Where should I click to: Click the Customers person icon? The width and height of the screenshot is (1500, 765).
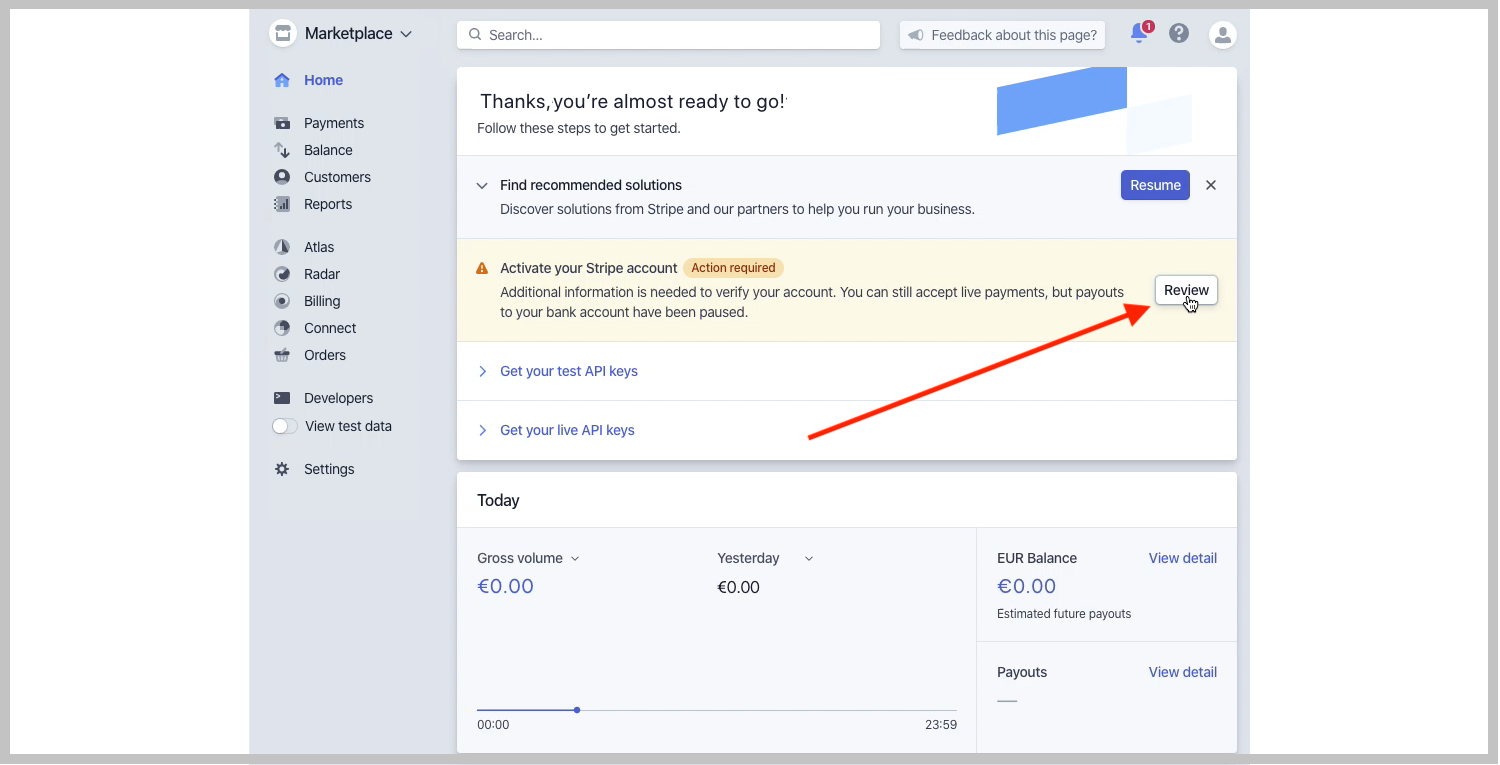tap(282, 177)
